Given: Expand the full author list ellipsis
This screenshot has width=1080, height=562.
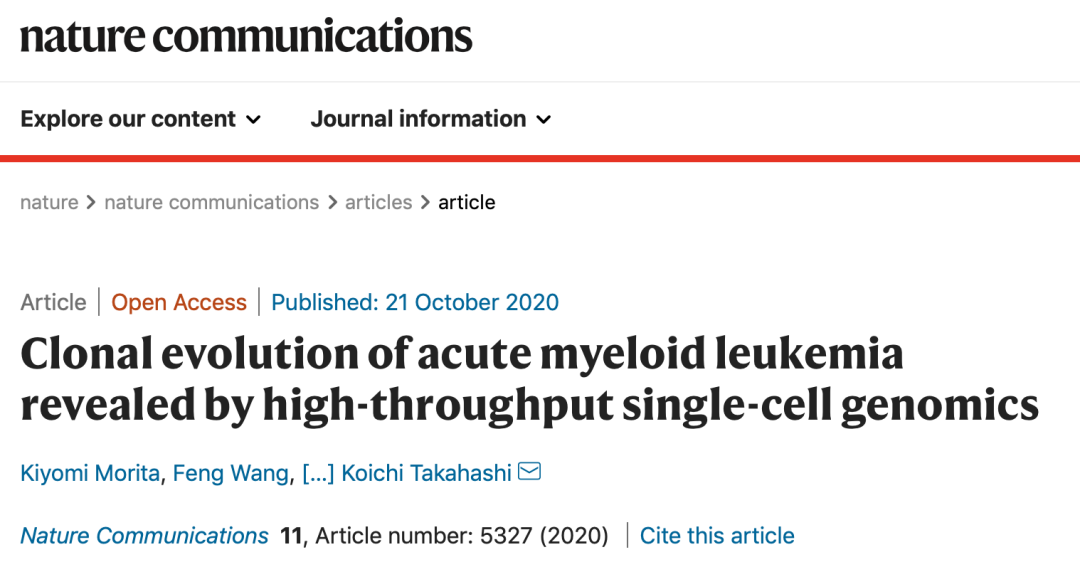Looking at the screenshot, I should 318,473.
